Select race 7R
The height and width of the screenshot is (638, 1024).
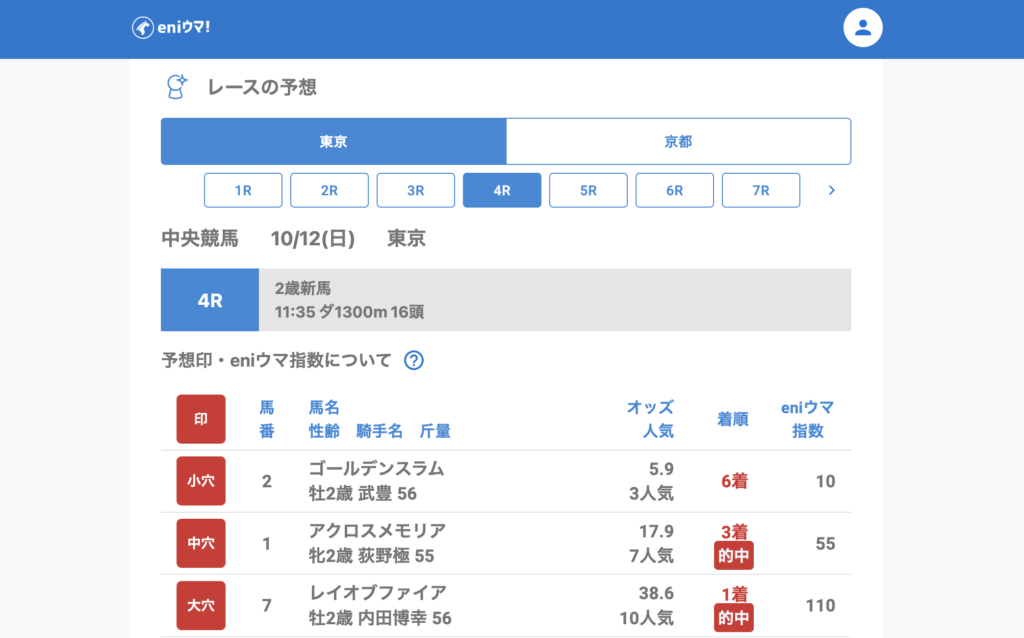760,190
